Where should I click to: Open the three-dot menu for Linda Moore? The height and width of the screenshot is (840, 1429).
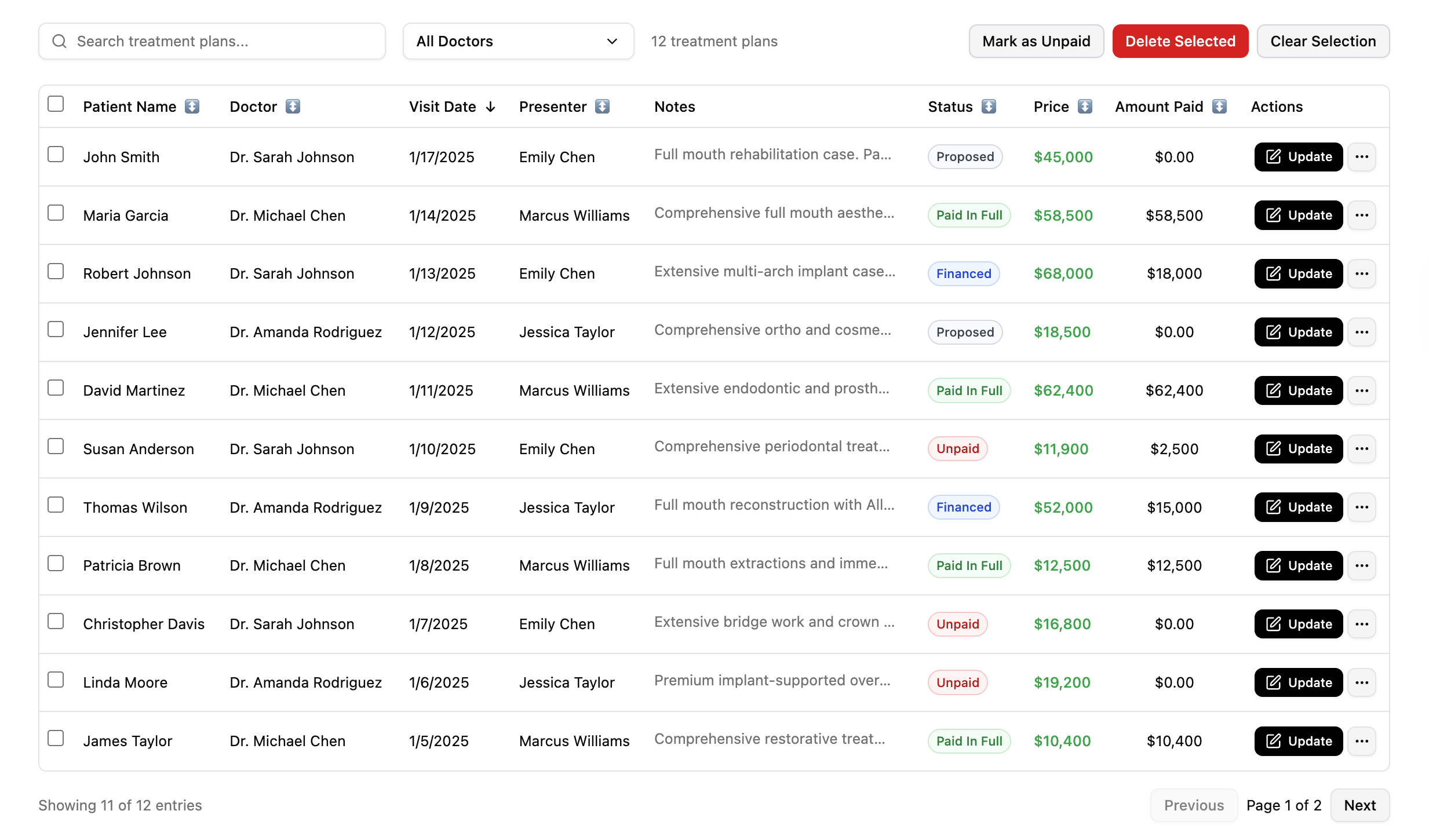point(1361,682)
